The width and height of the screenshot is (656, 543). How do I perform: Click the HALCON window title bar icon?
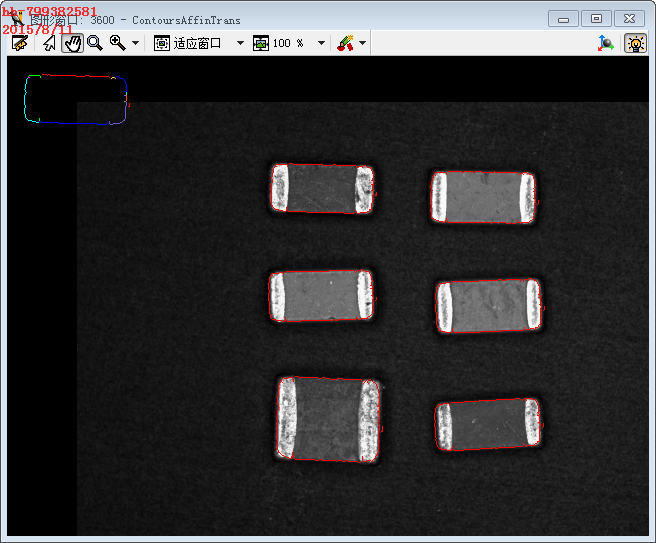17,19
